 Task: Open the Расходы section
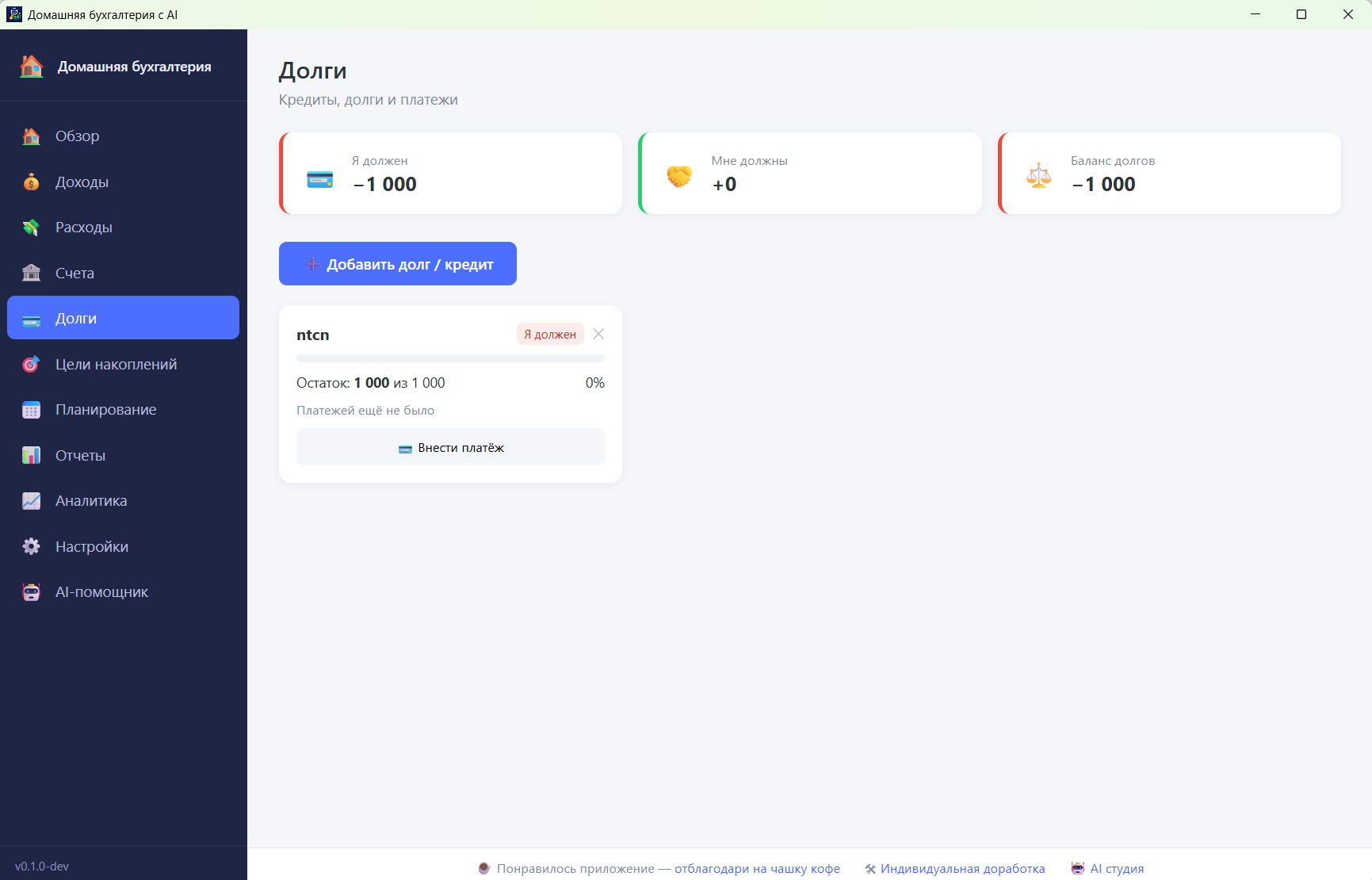[x=123, y=228]
